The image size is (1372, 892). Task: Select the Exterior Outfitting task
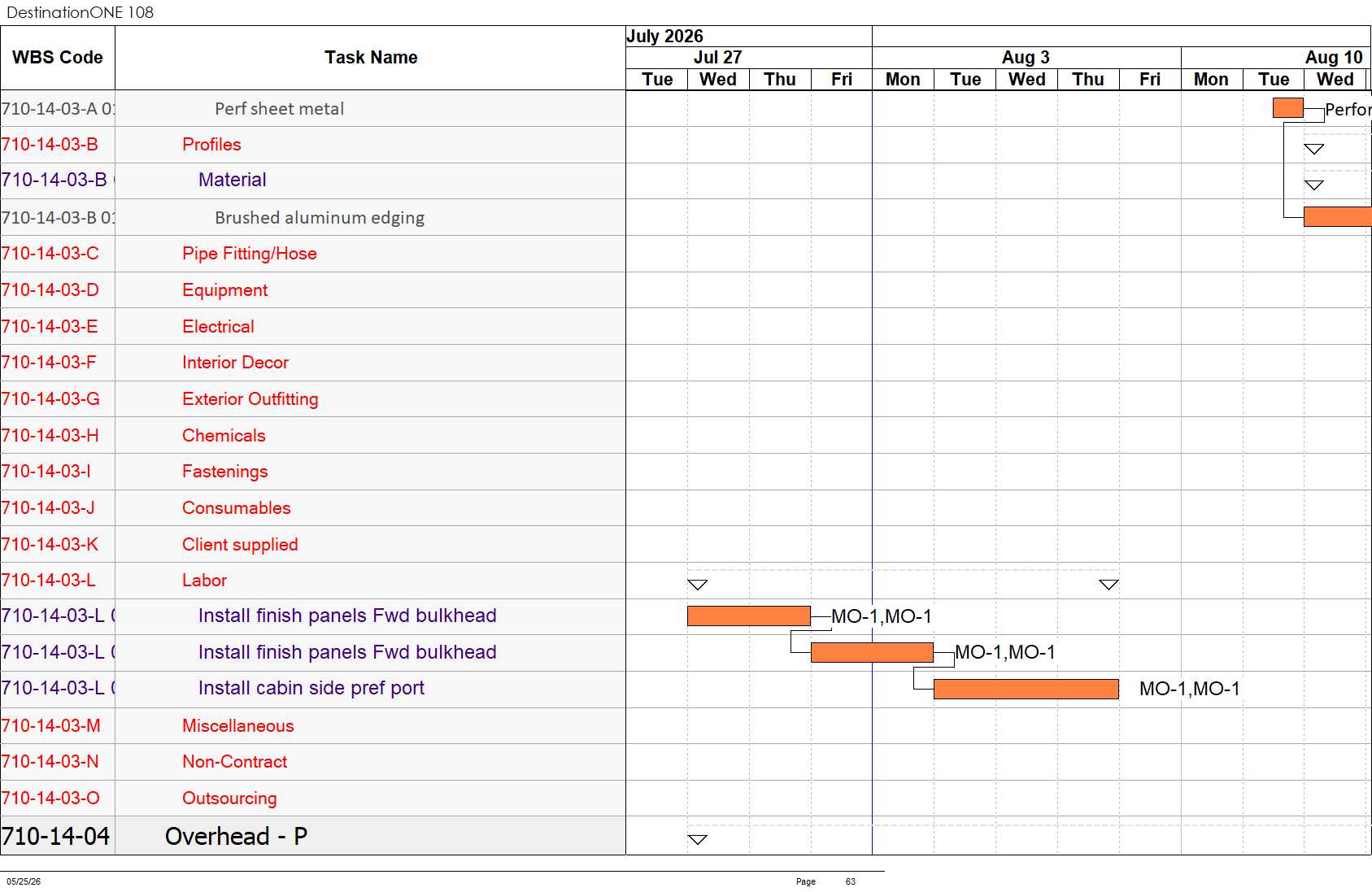point(250,399)
